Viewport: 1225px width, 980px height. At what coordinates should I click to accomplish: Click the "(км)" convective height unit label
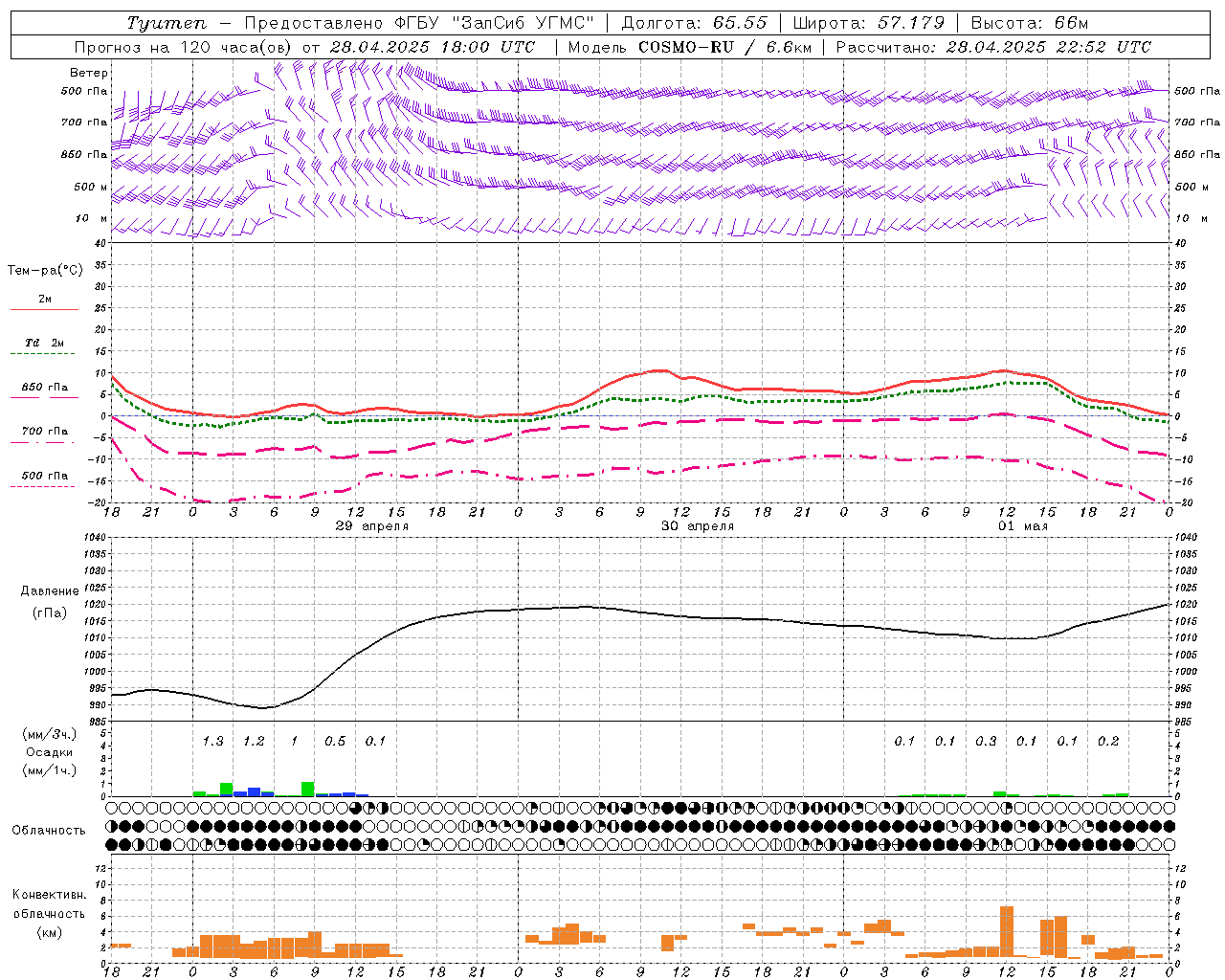click(x=49, y=932)
